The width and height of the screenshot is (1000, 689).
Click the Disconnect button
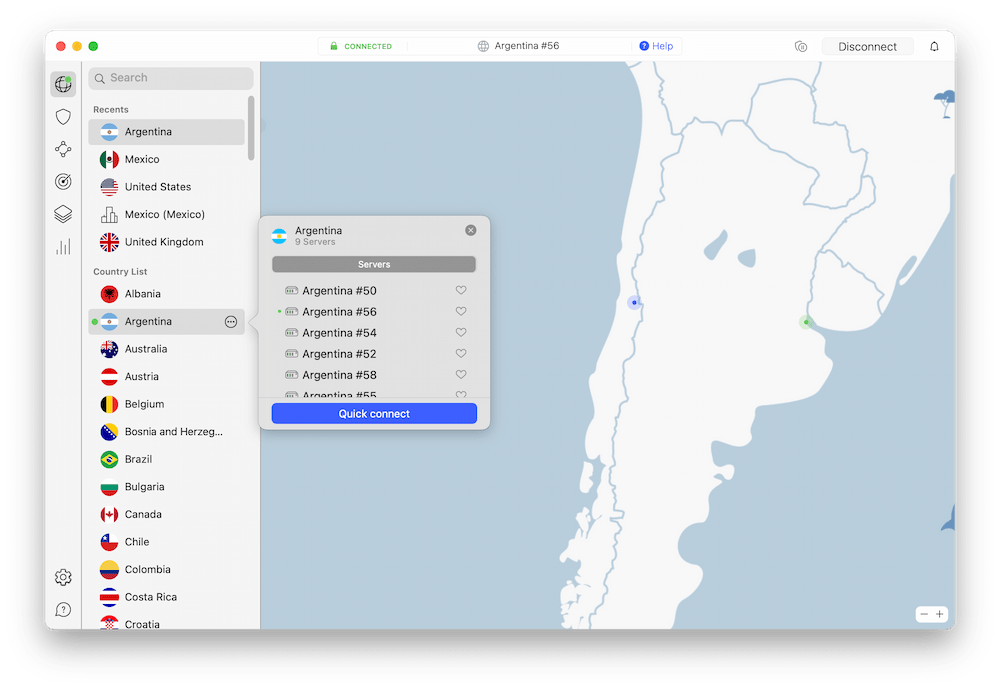point(867,47)
